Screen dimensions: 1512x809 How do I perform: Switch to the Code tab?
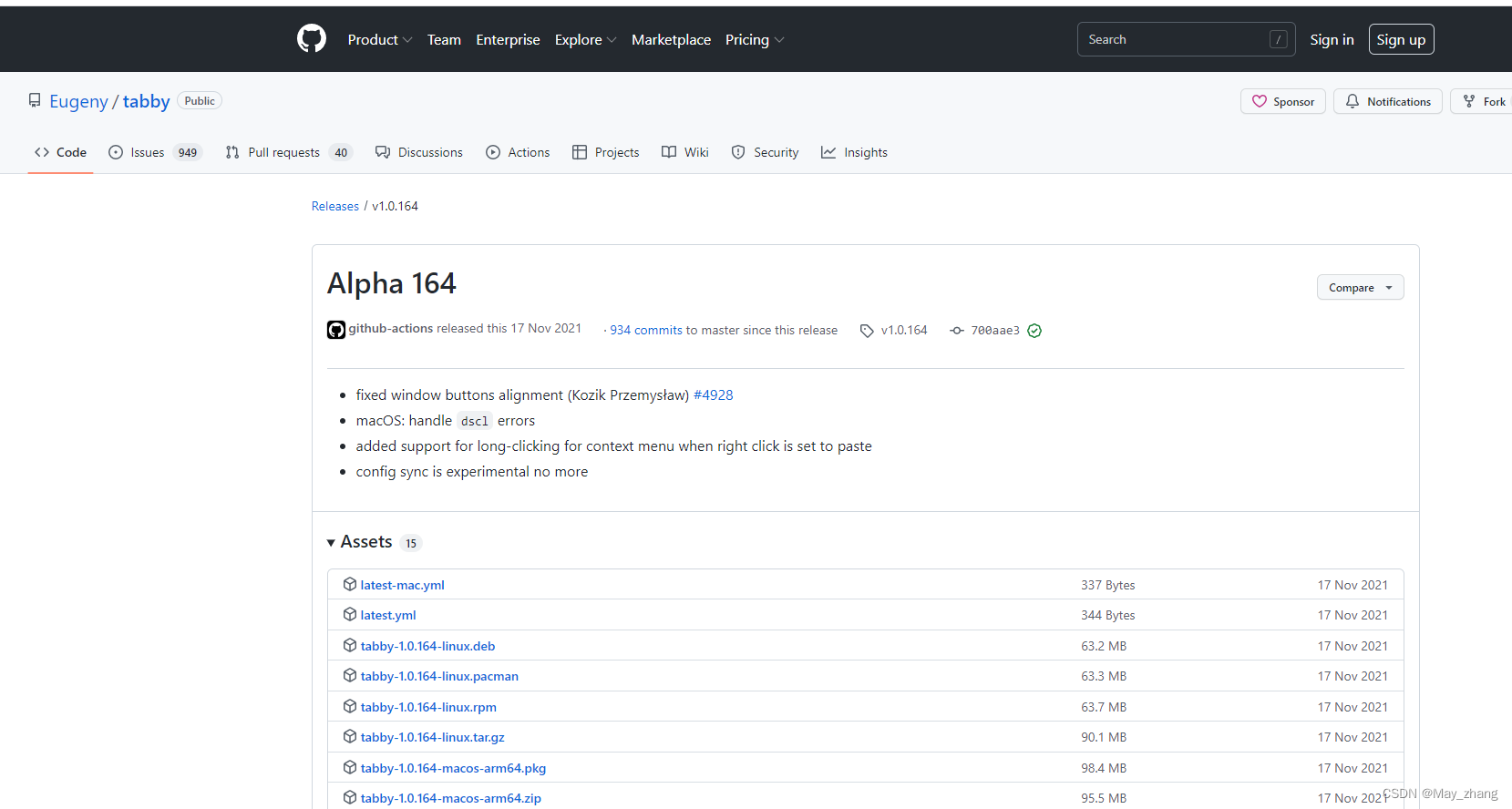pos(61,152)
